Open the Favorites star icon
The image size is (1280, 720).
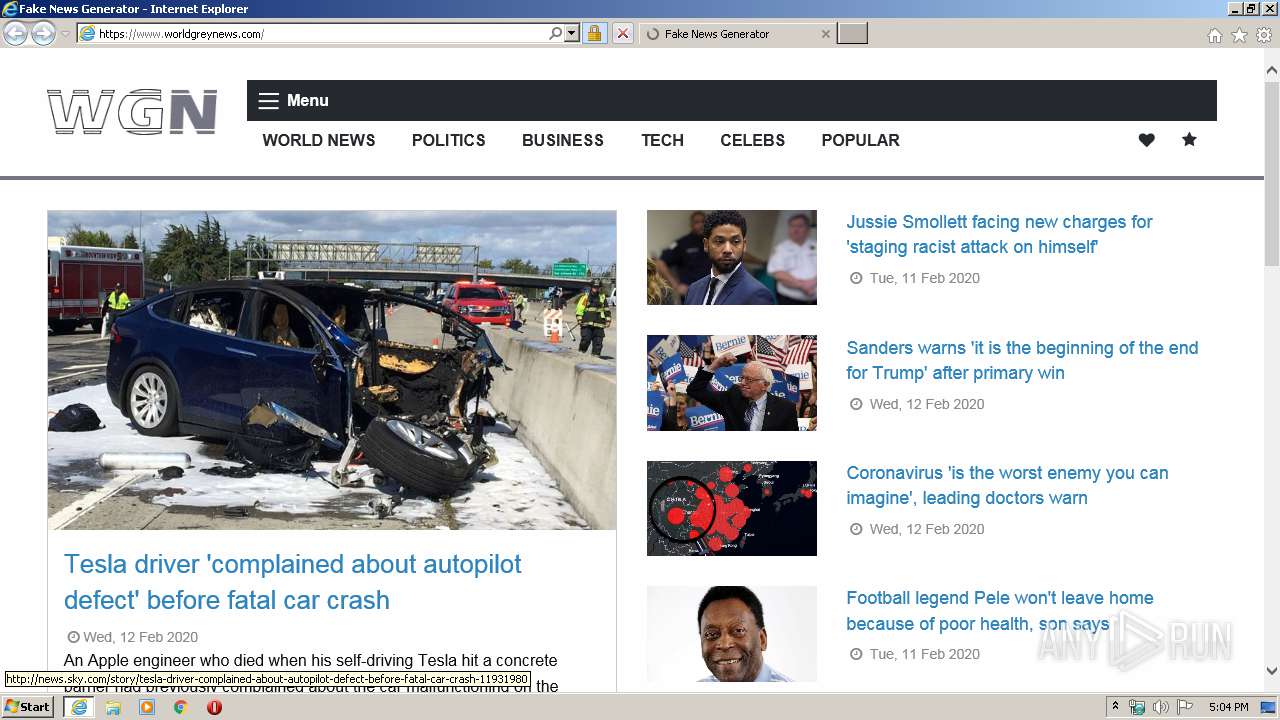click(x=1239, y=35)
